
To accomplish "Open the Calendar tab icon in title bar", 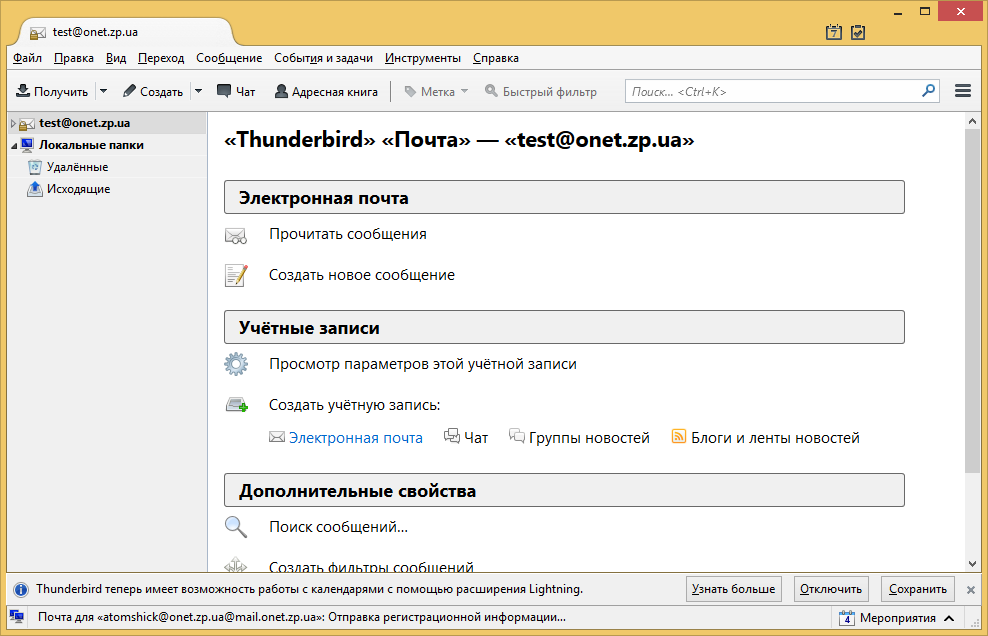I will point(834,32).
